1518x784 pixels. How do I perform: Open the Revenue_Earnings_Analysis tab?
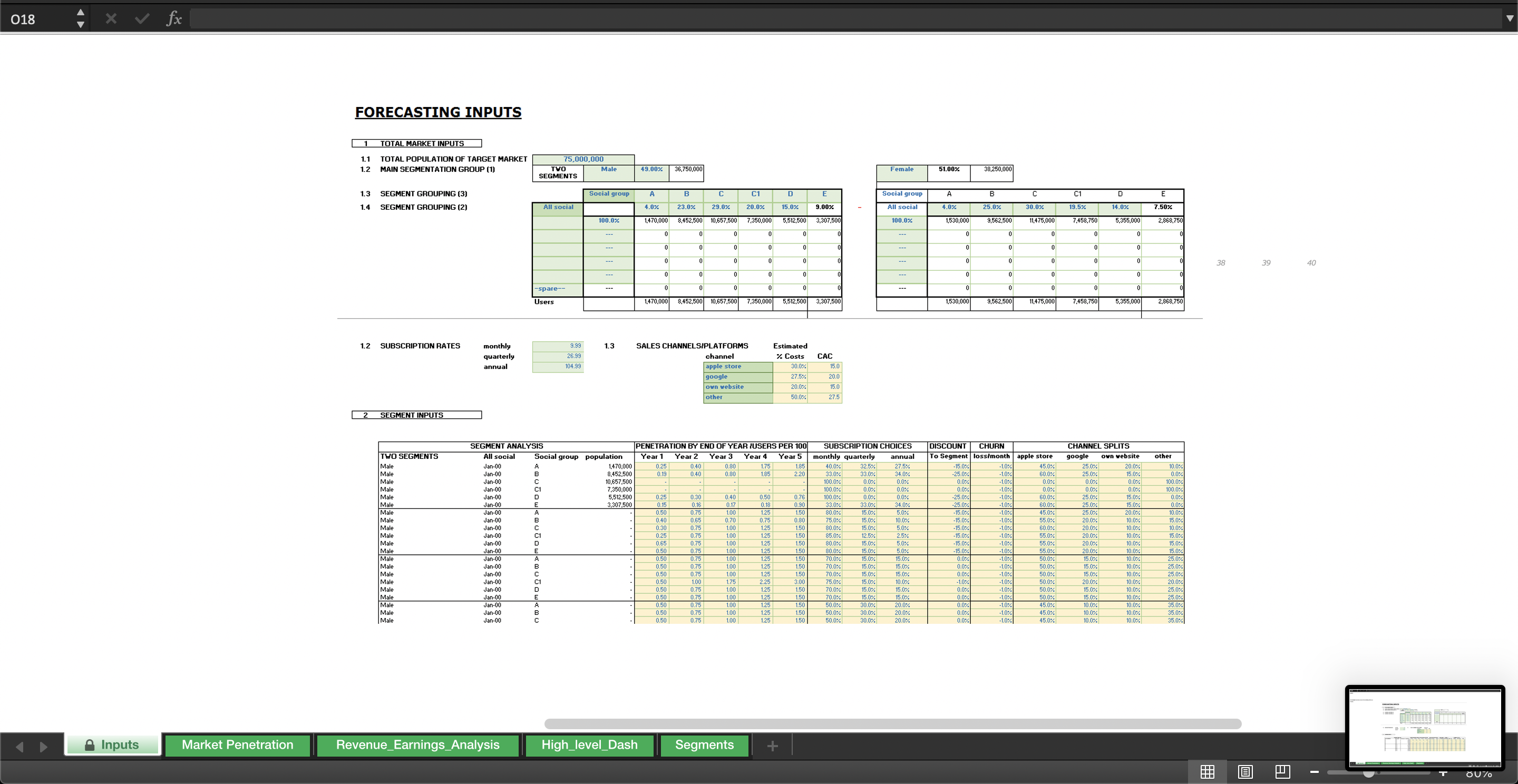[x=418, y=744]
